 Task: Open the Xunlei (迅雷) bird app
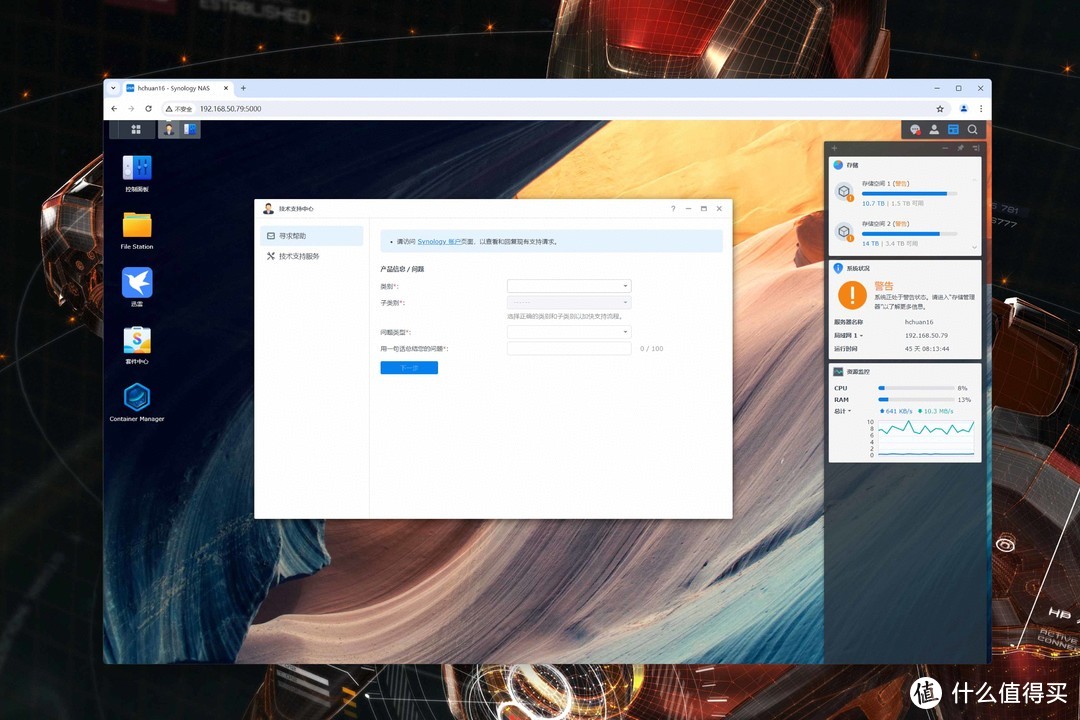(x=137, y=282)
